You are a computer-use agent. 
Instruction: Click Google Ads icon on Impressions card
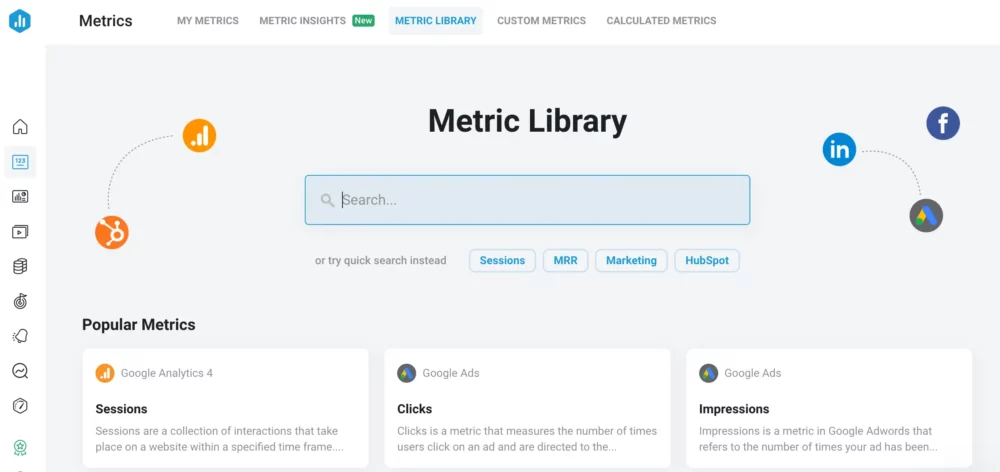(x=708, y=373)
